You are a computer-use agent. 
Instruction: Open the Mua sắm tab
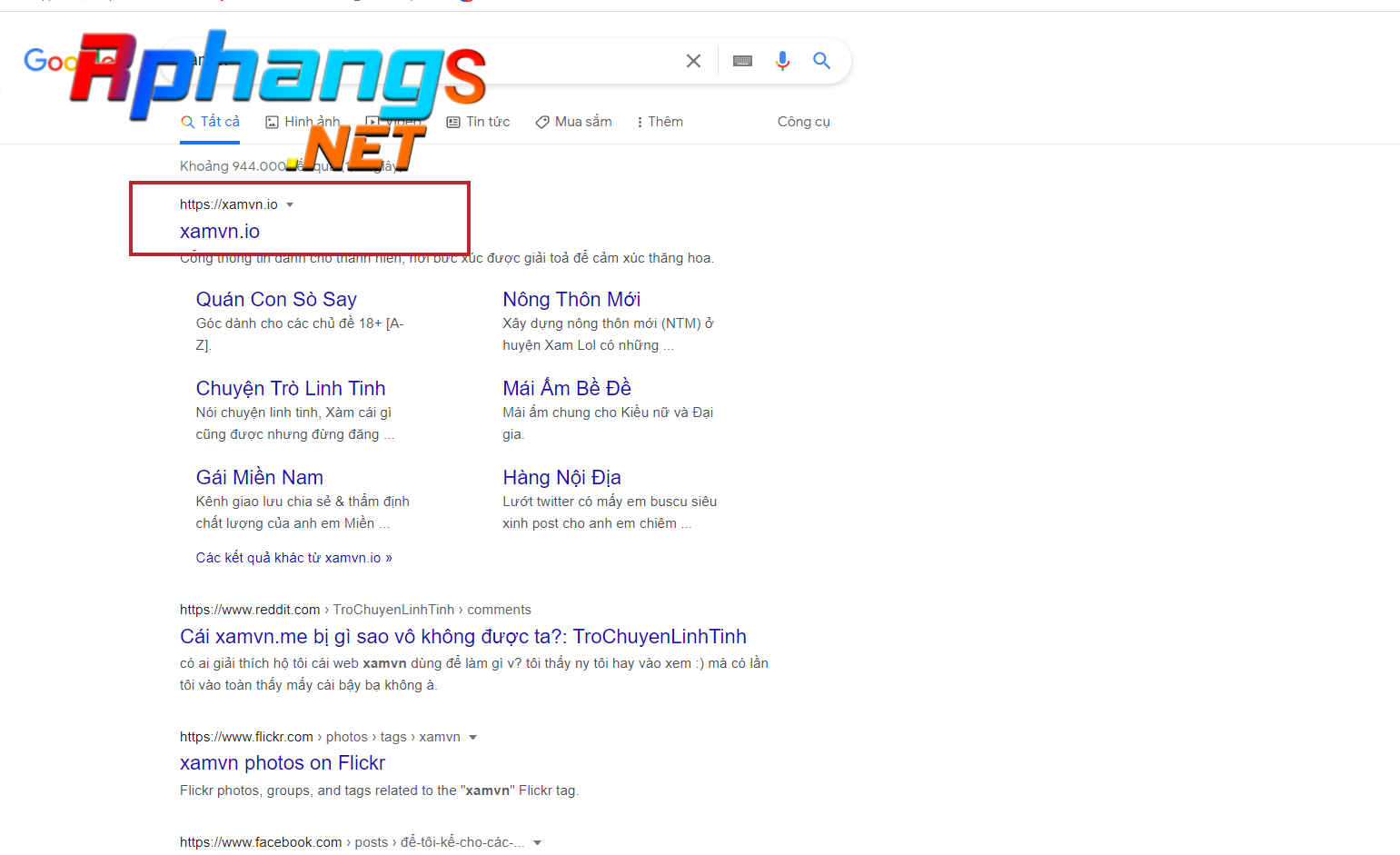(x=573, y=122)
